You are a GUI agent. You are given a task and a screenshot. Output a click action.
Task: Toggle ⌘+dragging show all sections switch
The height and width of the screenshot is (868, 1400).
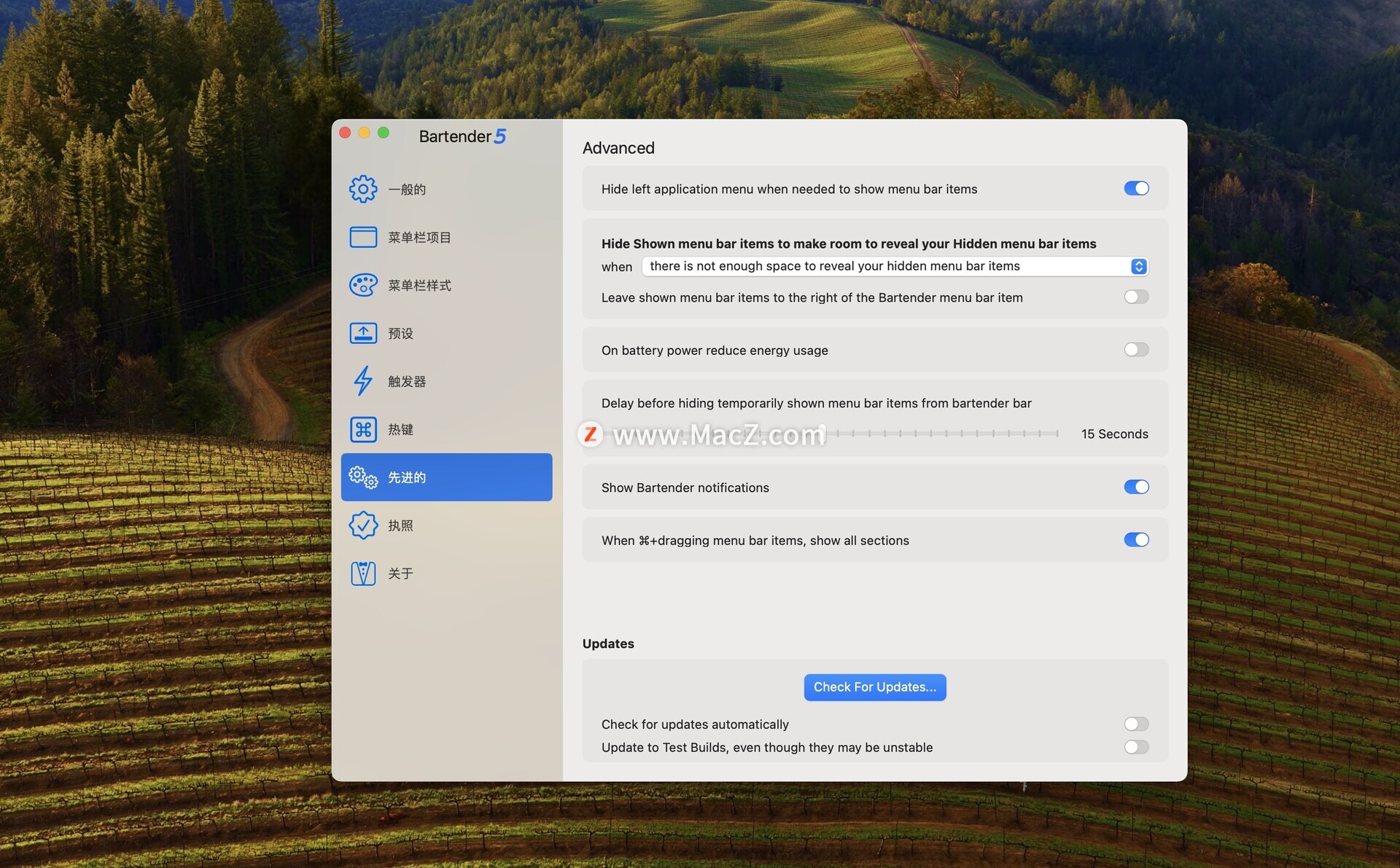(1136, 540)
